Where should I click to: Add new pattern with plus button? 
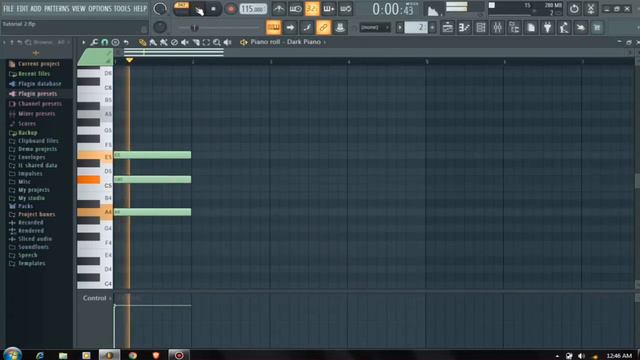(432, 28)
